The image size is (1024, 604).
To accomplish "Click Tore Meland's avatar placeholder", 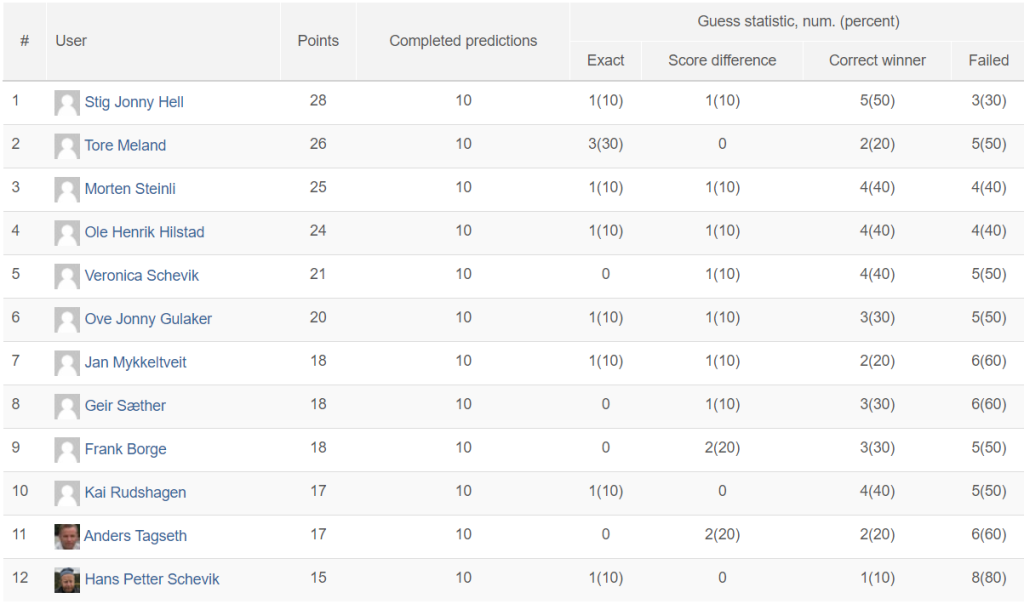I will 67,146.
